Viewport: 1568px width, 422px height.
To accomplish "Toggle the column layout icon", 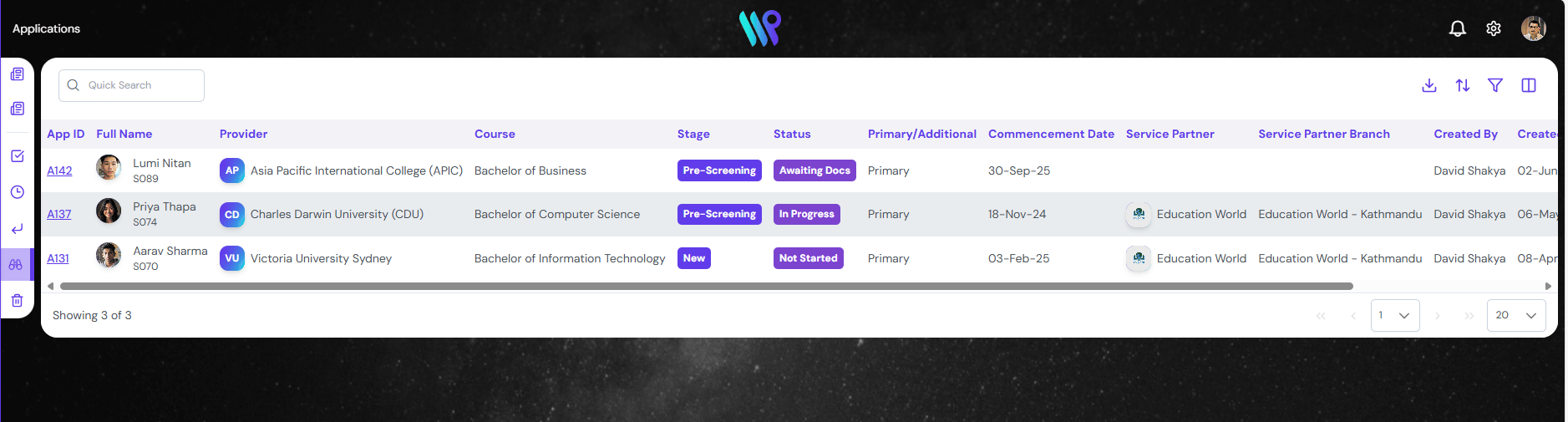I will (x=1529, y=85).
